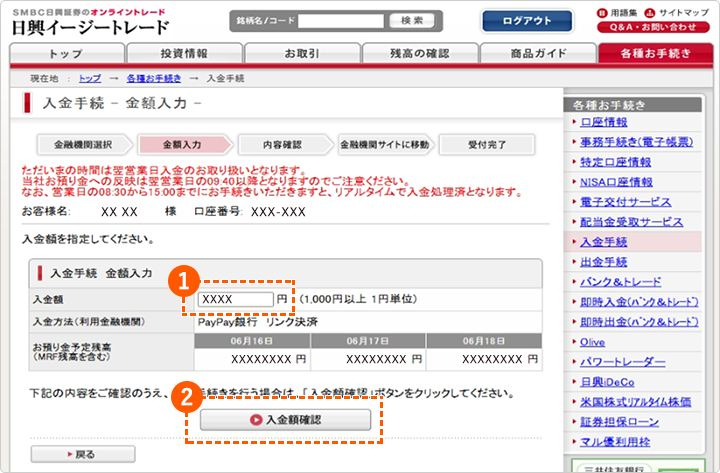Click the red play icon on 入金額確認
The image size is (720, 473).
(x=256, y=420)
